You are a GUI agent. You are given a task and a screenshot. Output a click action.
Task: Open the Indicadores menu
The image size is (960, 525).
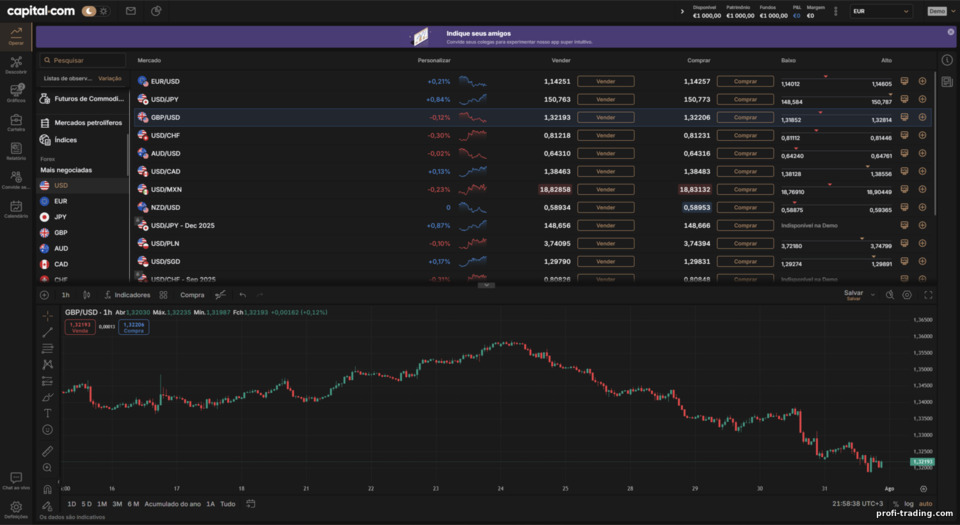(127, 295)
